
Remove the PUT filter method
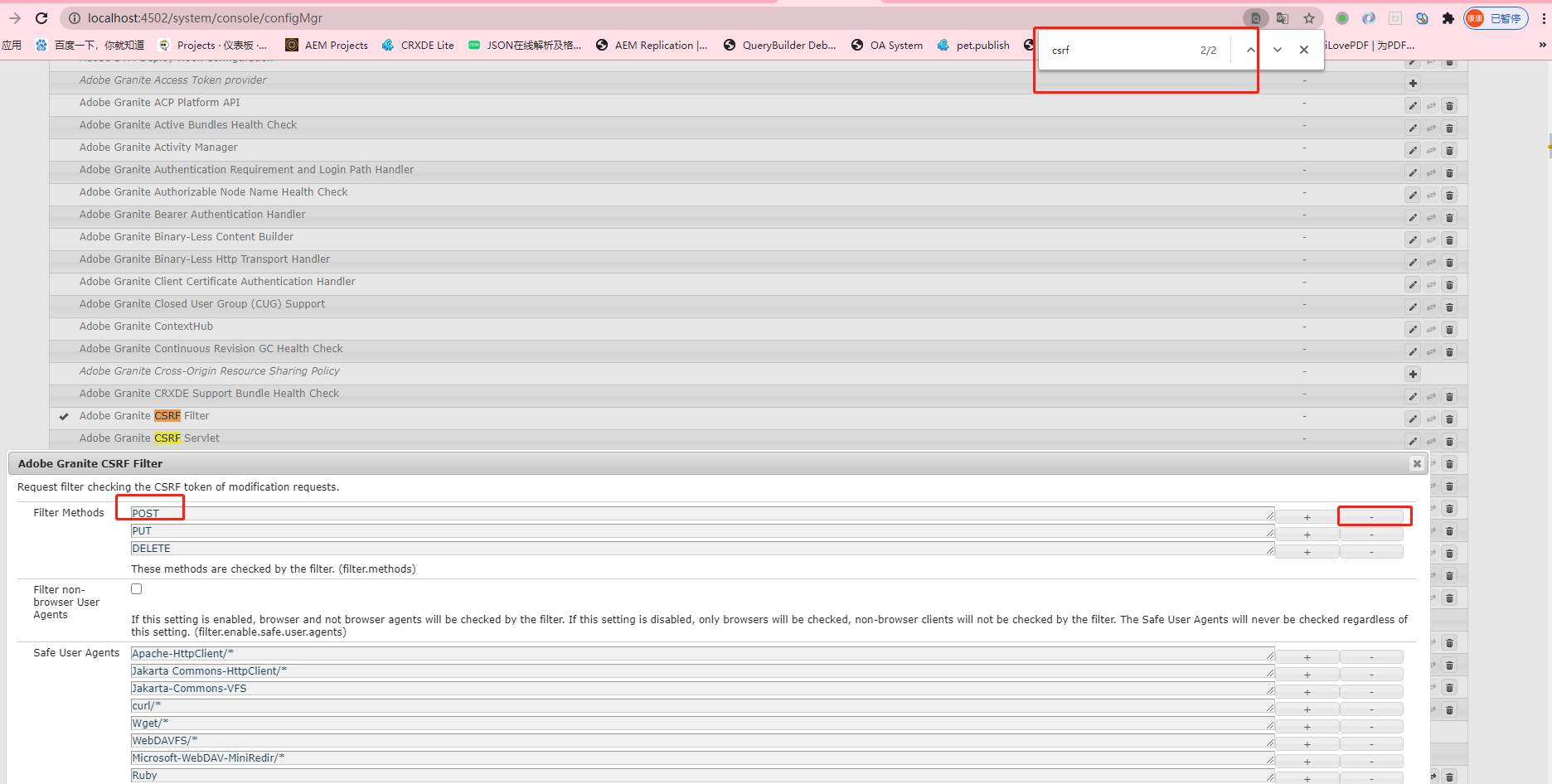pyautogui.click(x=1371, y=535)
